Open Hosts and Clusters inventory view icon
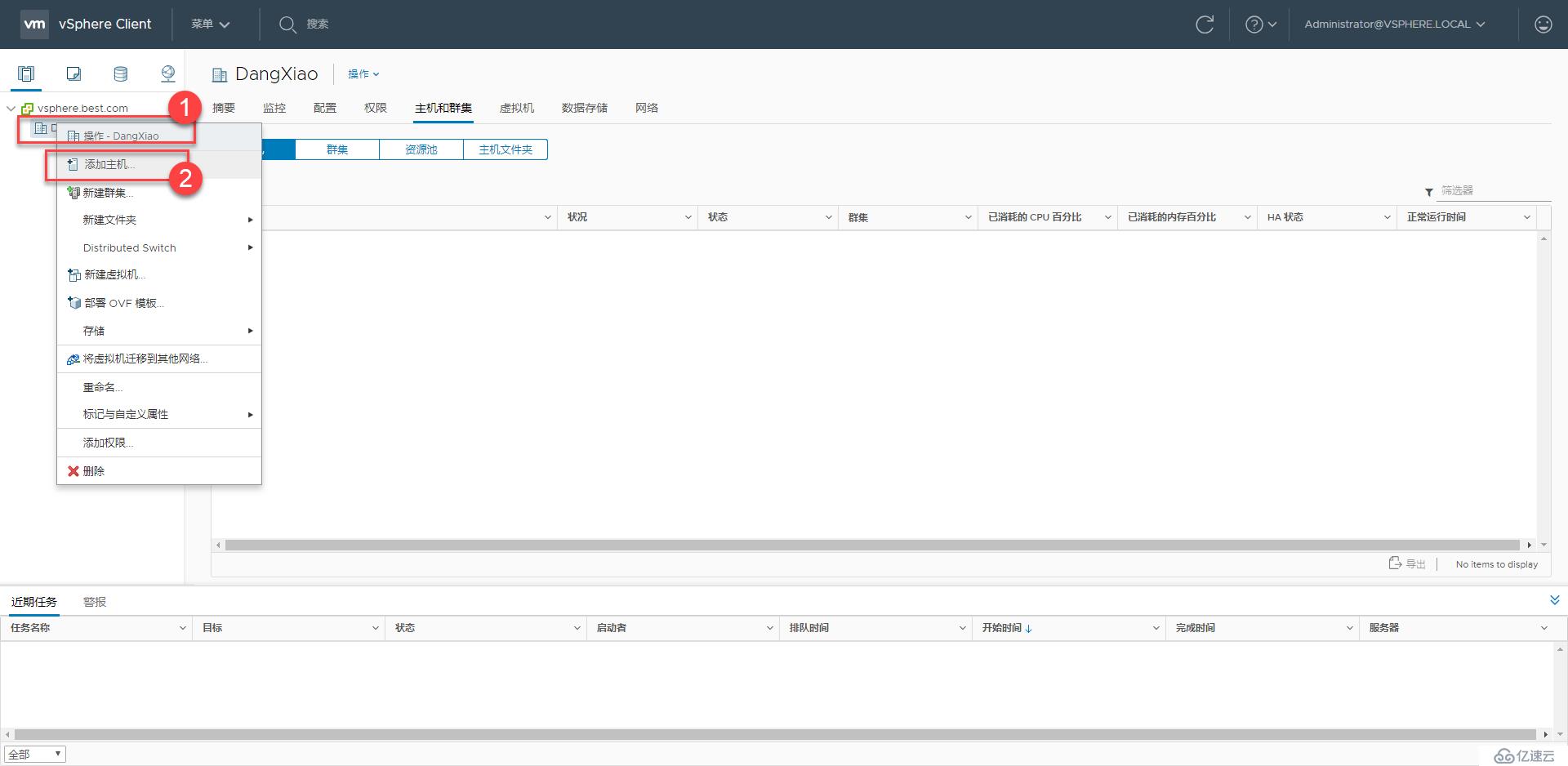The image size is (1568, 766). (26, 74)
